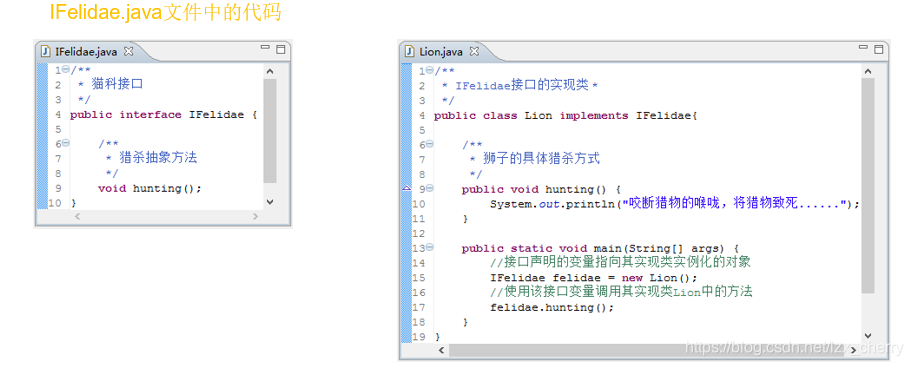Screen dimensions: 913x366
Task: Click the closing brace on line 19 of Lion.java
Action: [438, 337]
